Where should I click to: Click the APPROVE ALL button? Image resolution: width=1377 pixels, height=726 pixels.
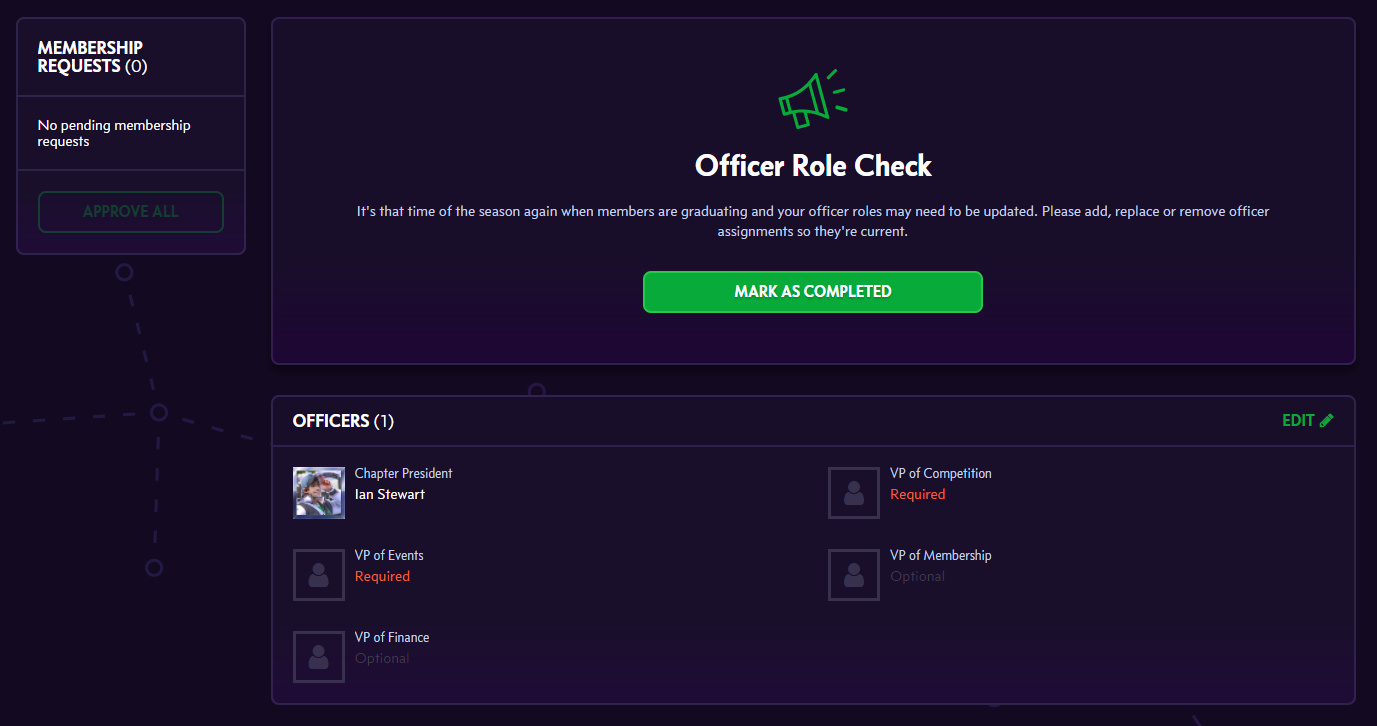pyautogui.click(x=131, y=212)
